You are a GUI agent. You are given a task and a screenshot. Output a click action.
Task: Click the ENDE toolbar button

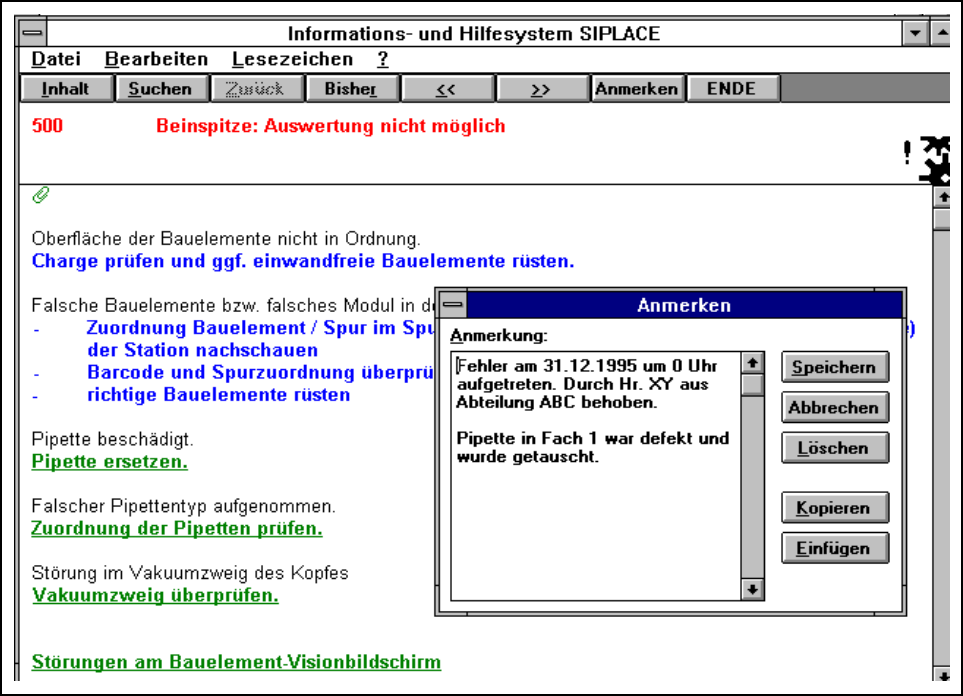tap(731, 89)
